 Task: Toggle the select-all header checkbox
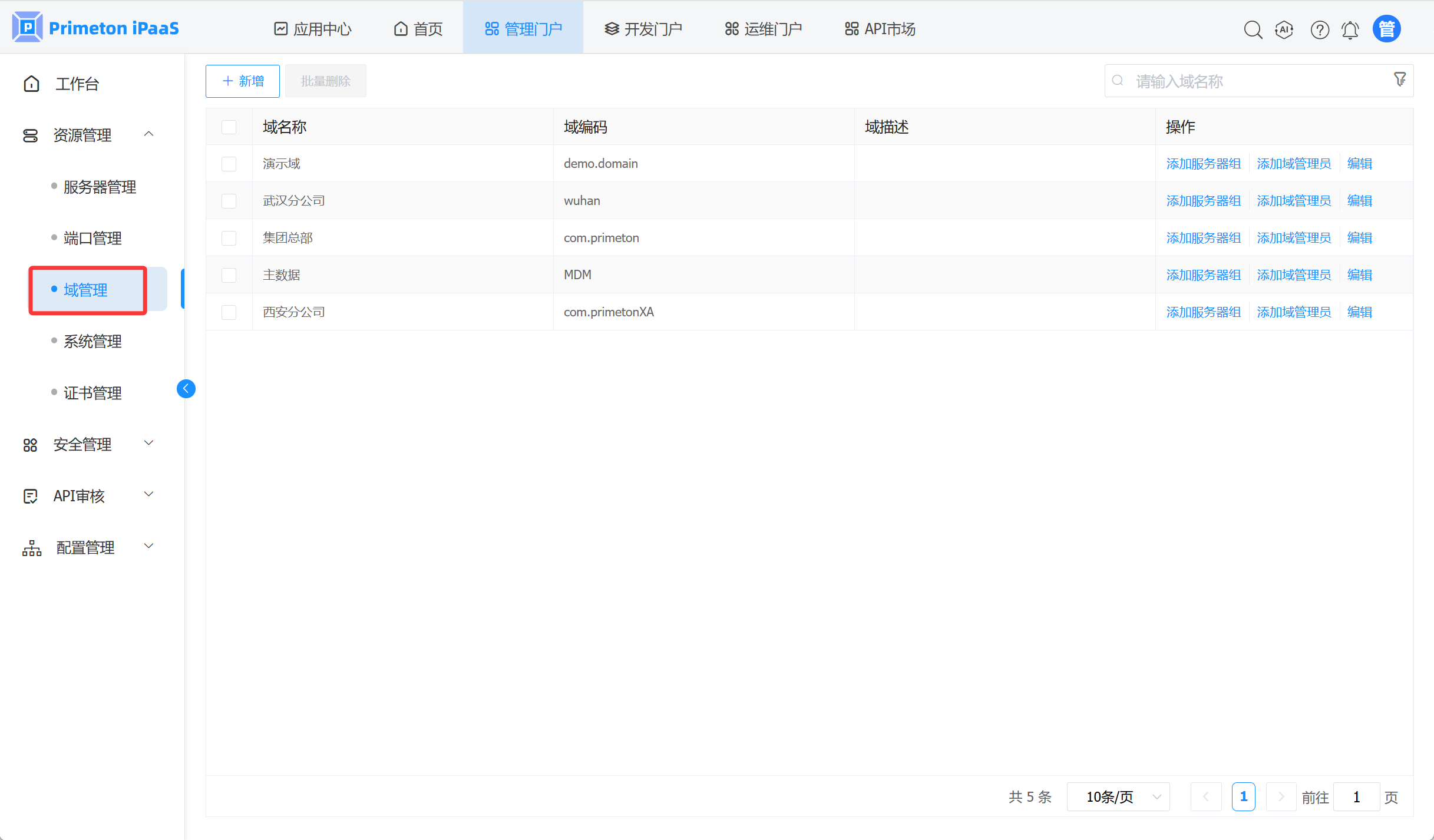(x=229, y=127)
